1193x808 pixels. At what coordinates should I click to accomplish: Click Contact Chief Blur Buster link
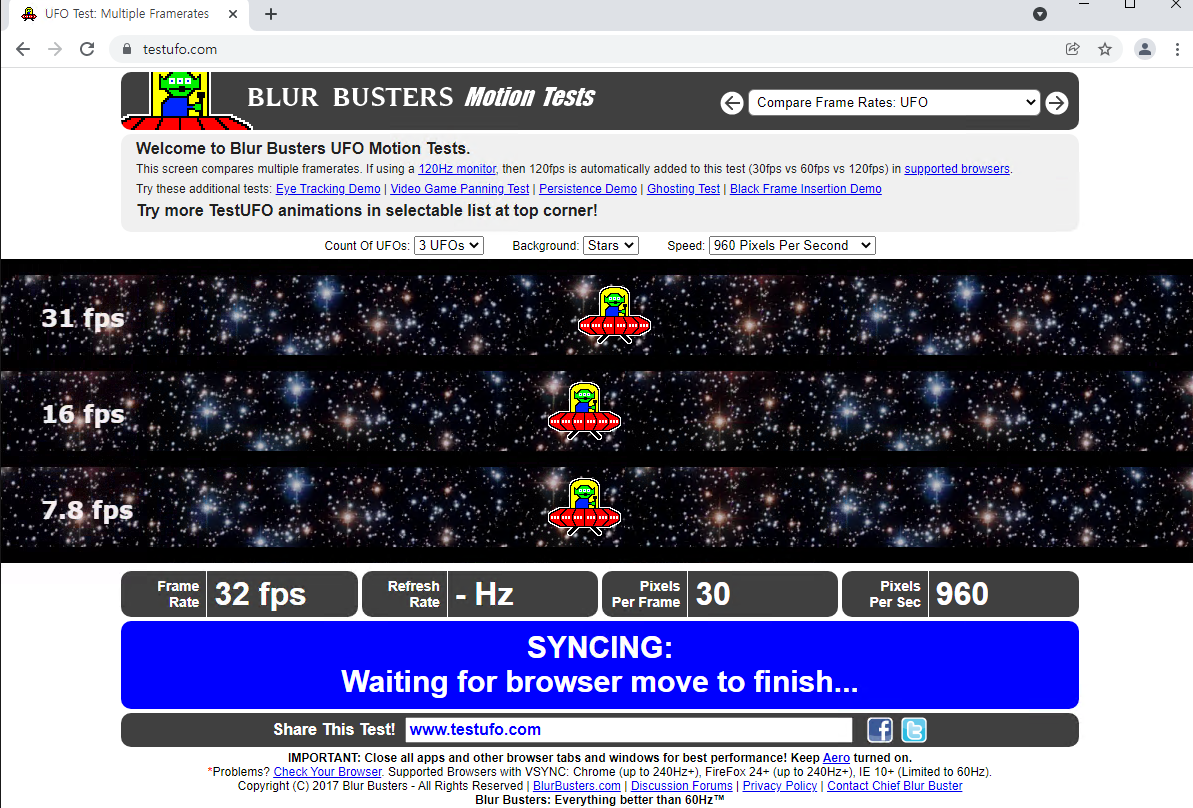click(x=895, y=786)
